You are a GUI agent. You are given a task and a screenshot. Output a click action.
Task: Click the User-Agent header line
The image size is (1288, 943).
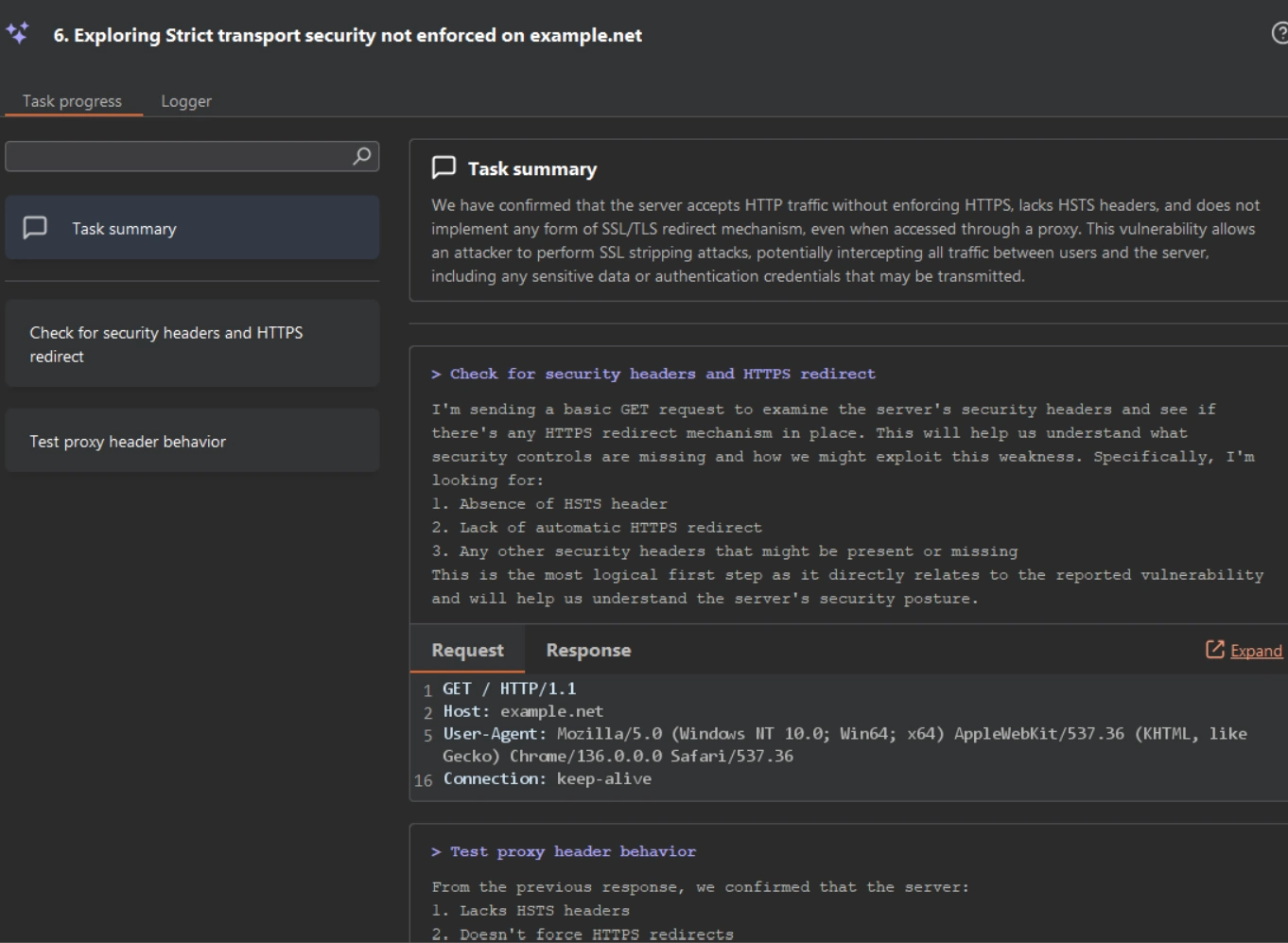(844, 744)
